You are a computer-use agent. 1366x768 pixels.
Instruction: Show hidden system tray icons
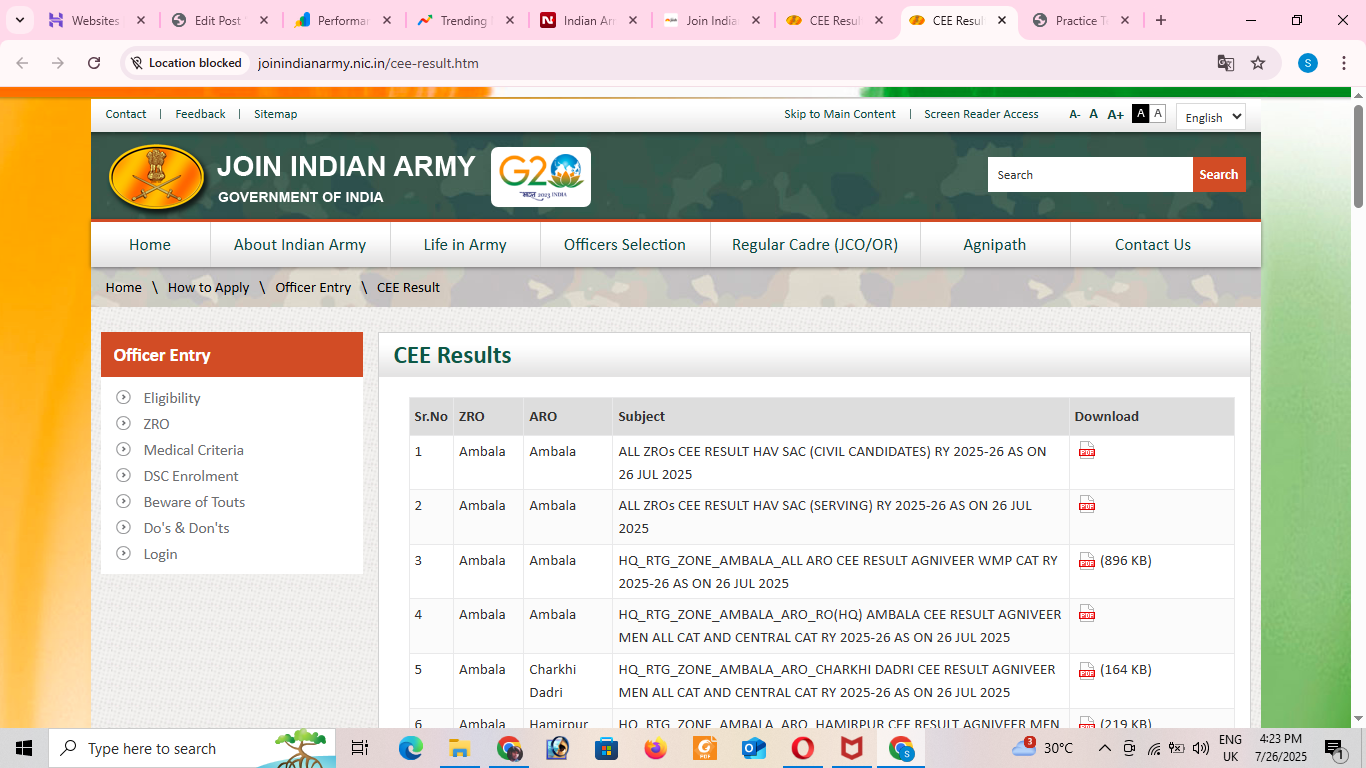coord(1104,748)
